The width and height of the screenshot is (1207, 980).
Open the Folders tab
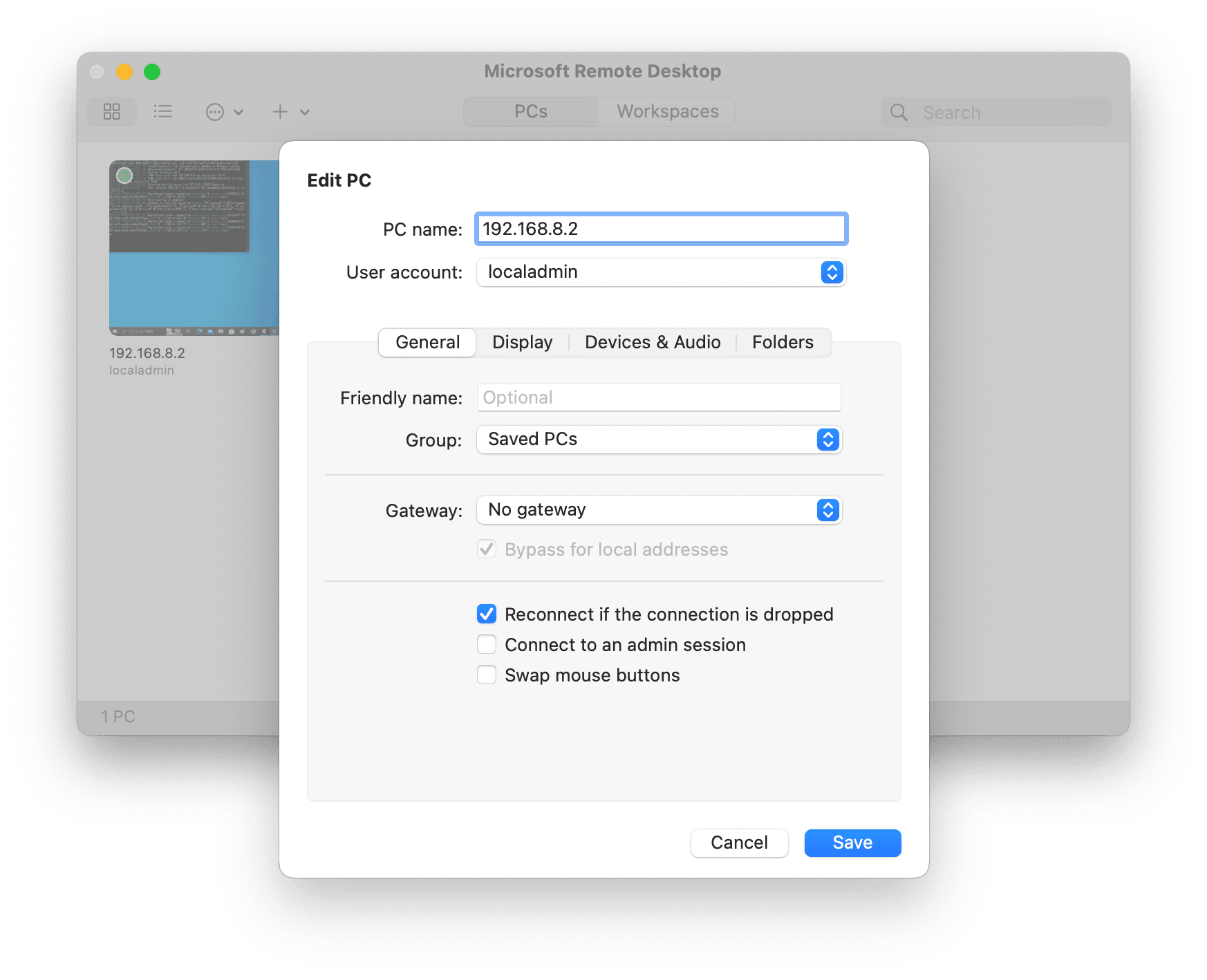783,342
